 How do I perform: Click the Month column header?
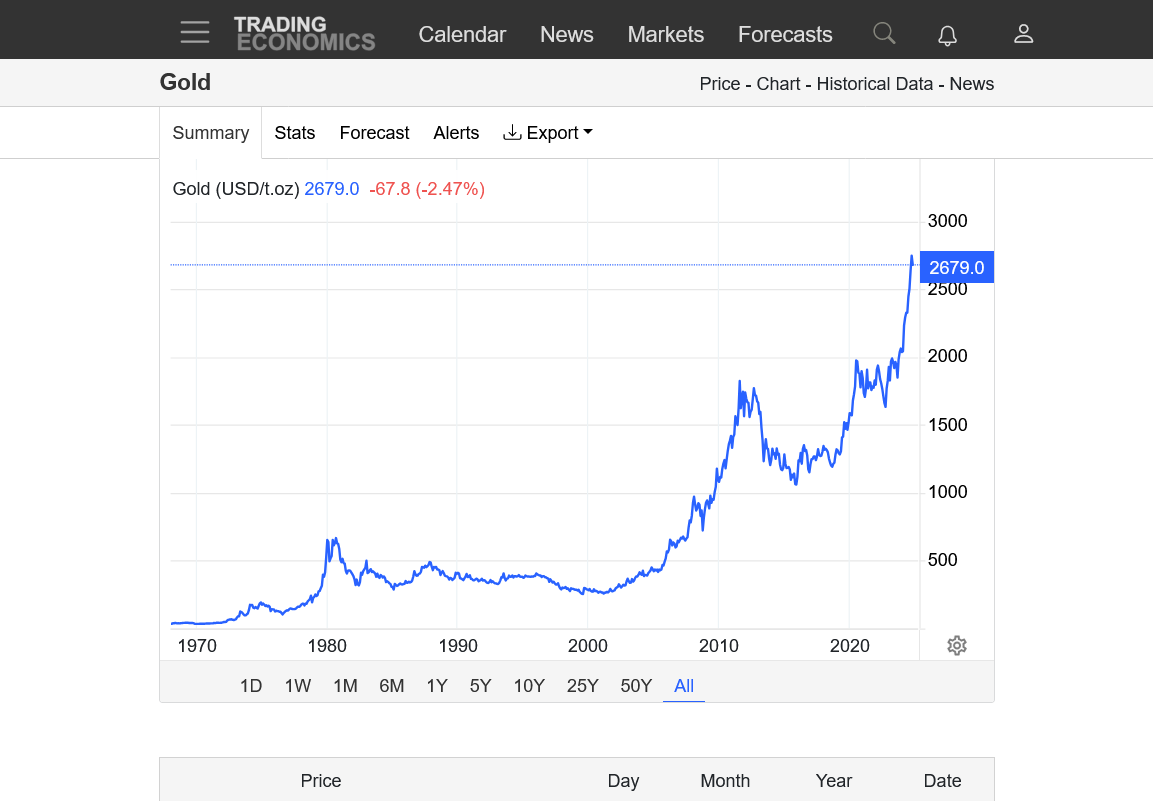pyautogui.click(x=725, y=781)
